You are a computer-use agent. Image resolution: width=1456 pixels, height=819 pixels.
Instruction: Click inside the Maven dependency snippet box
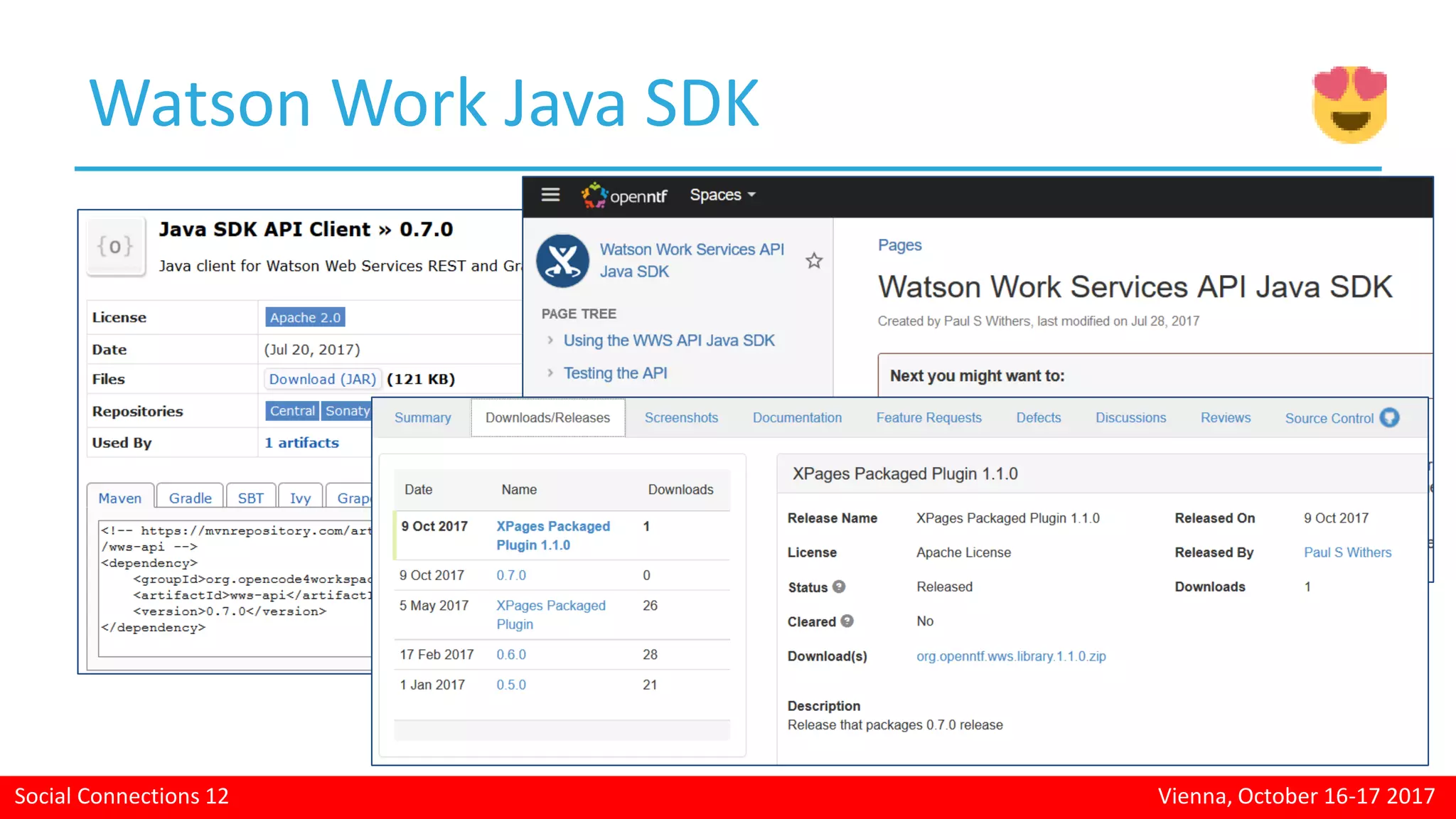[235, 587]
